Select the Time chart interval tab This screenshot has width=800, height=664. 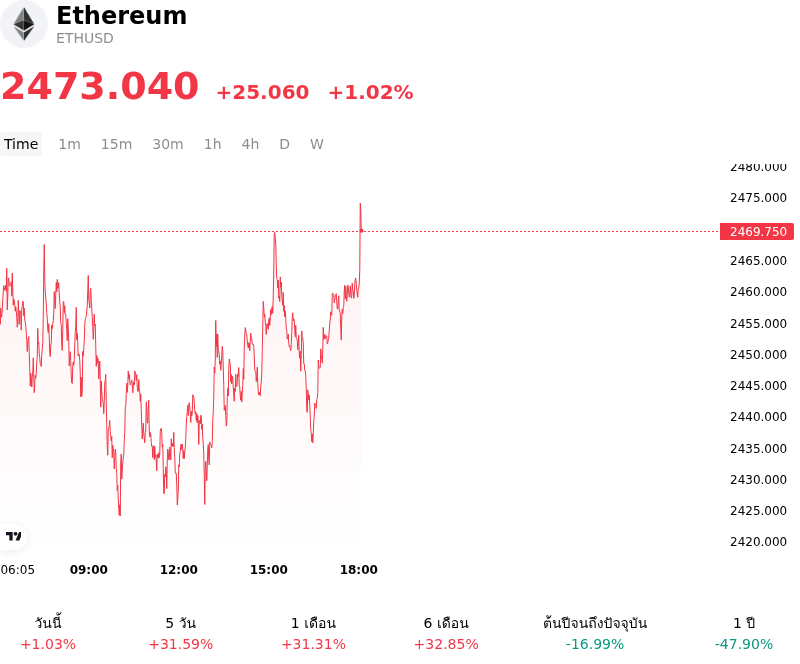(21, 144)
